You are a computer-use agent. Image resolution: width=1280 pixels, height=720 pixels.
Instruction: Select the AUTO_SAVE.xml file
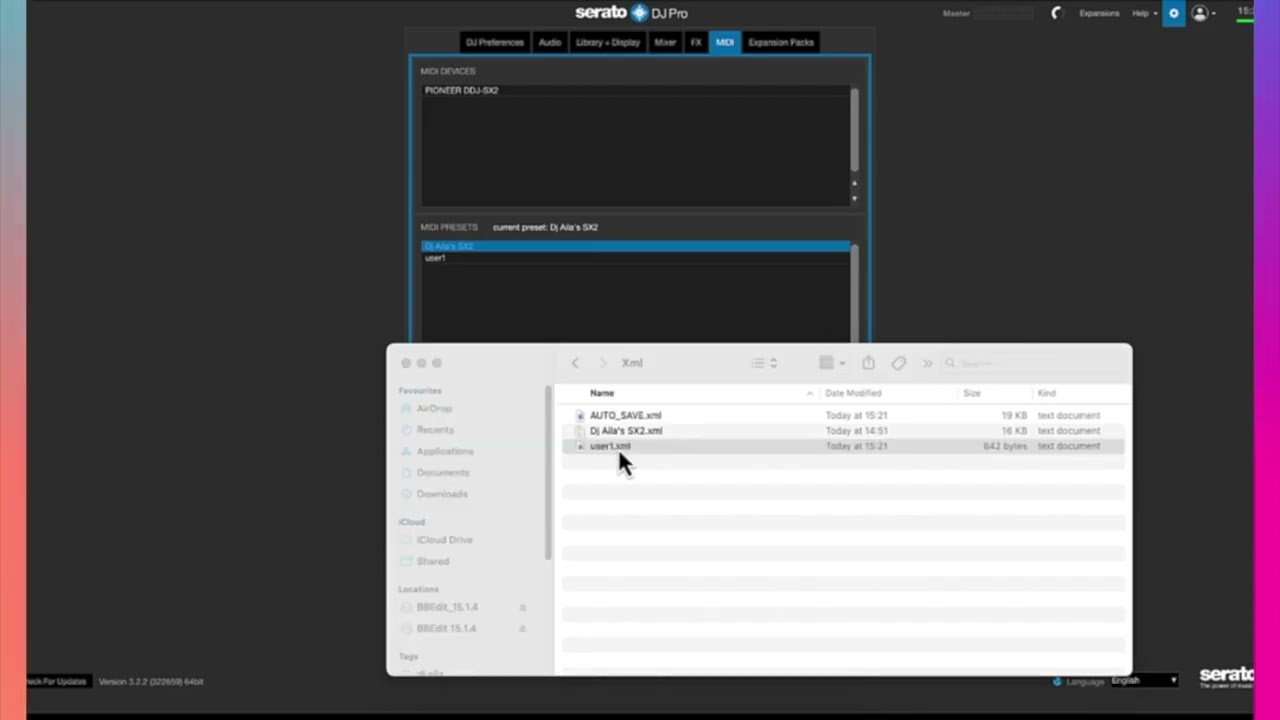pyautogui.click(x=843, y=415)
